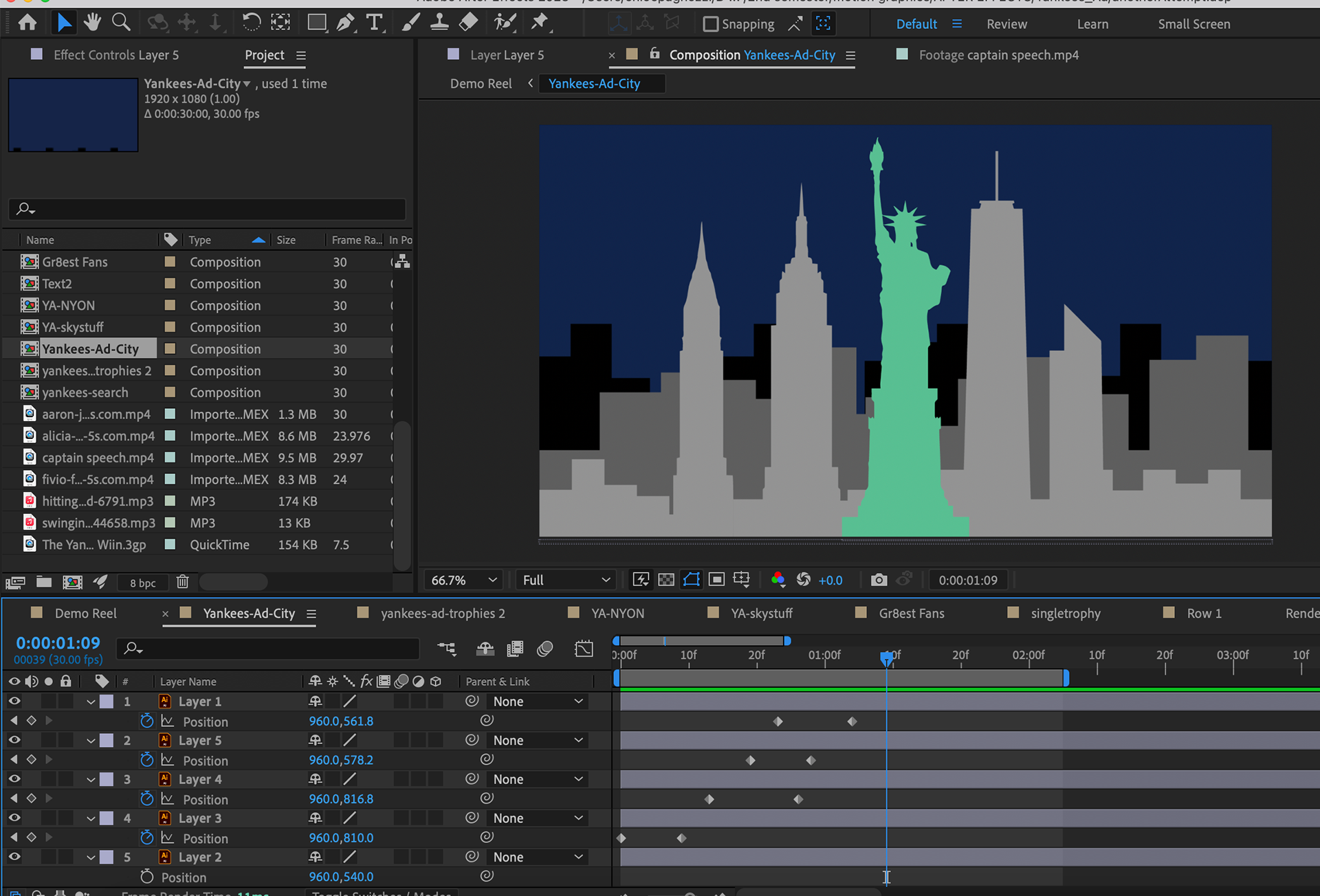Select the Hand tool
Screen dimensions: 1320x896
click(92, 23)
